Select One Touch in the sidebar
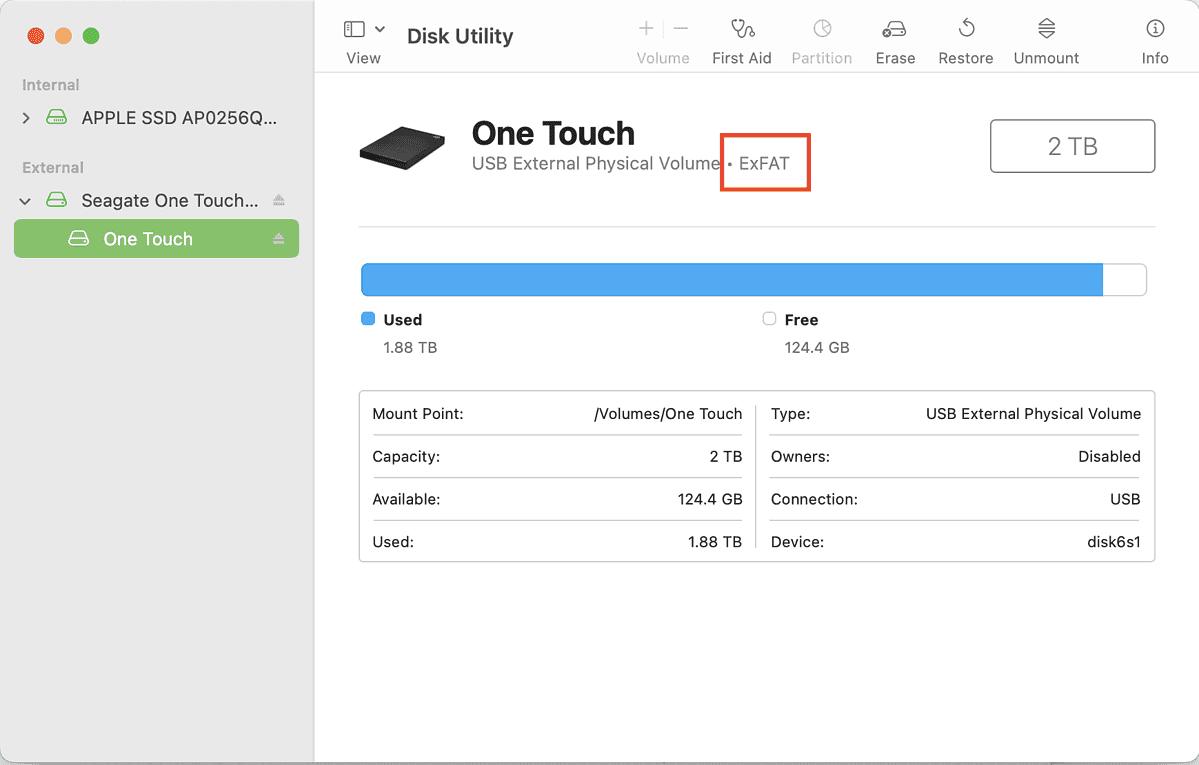This screenshot has height=765, width=1199. pos(148,238)
